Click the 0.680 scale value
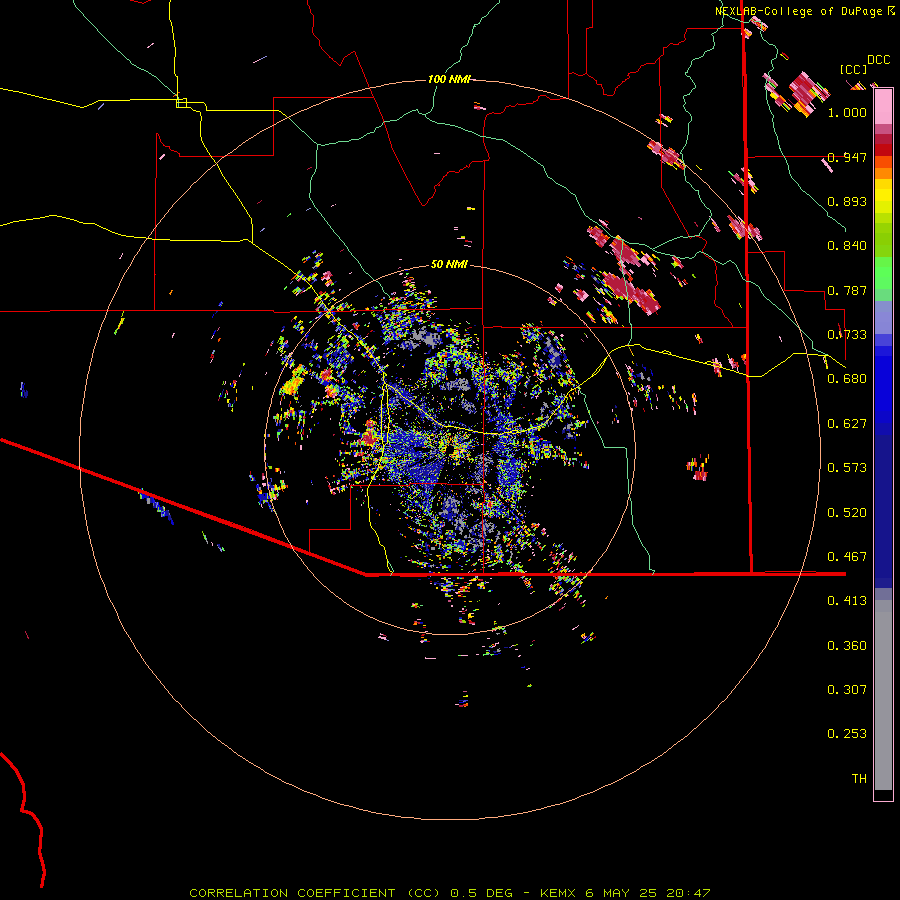 click(x=847, y=379)
